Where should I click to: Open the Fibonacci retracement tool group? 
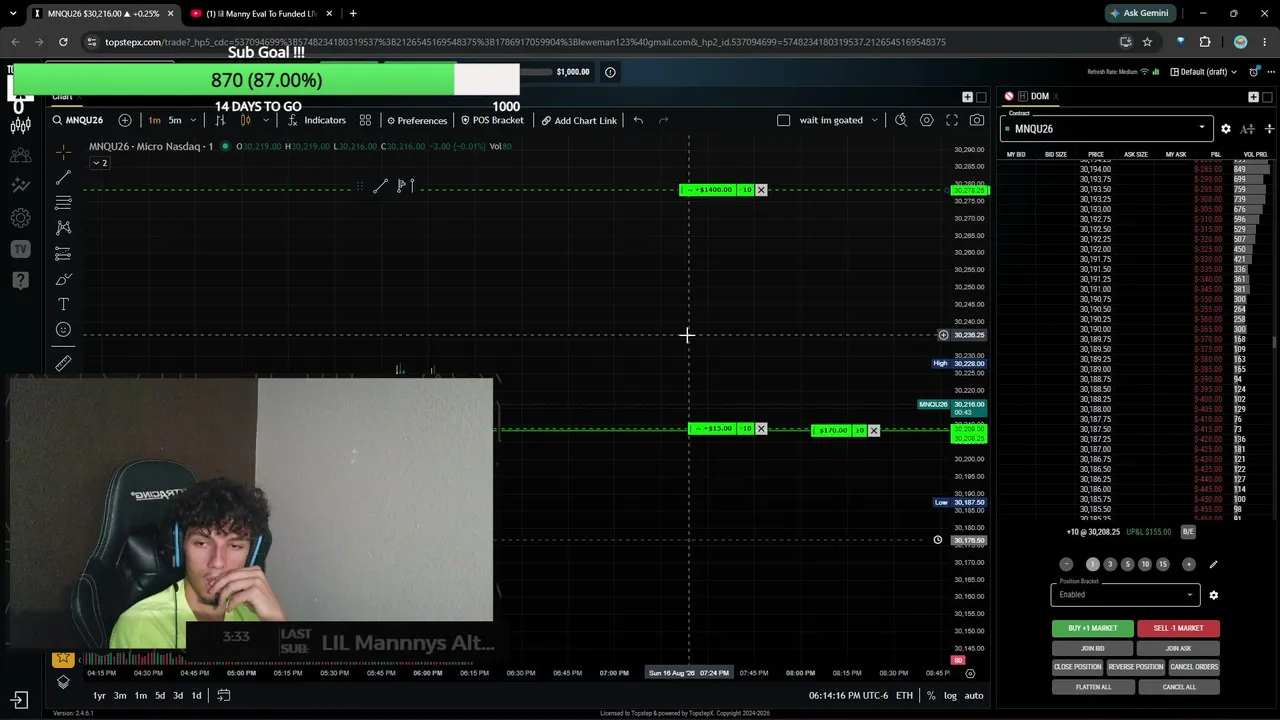coord(63,203)
